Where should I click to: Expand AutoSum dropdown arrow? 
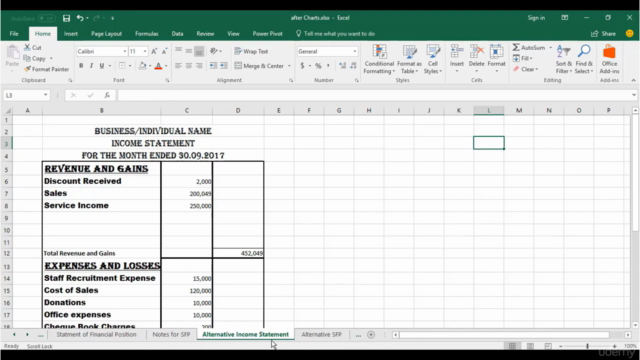[551, 48]
